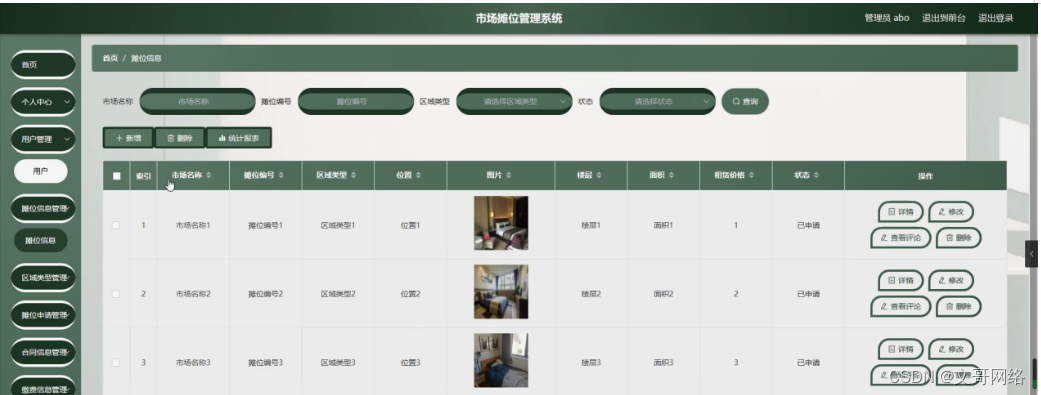Click the 位置1 cell

(410, 225)
